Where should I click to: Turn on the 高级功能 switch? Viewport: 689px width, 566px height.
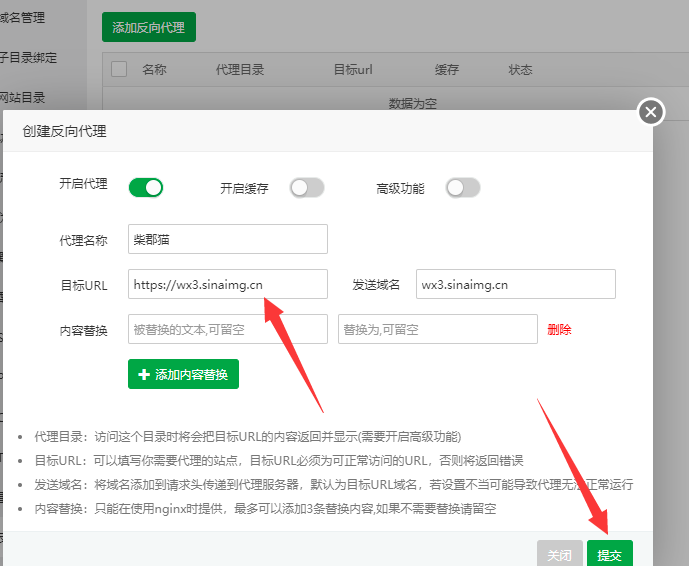[463, 188]
